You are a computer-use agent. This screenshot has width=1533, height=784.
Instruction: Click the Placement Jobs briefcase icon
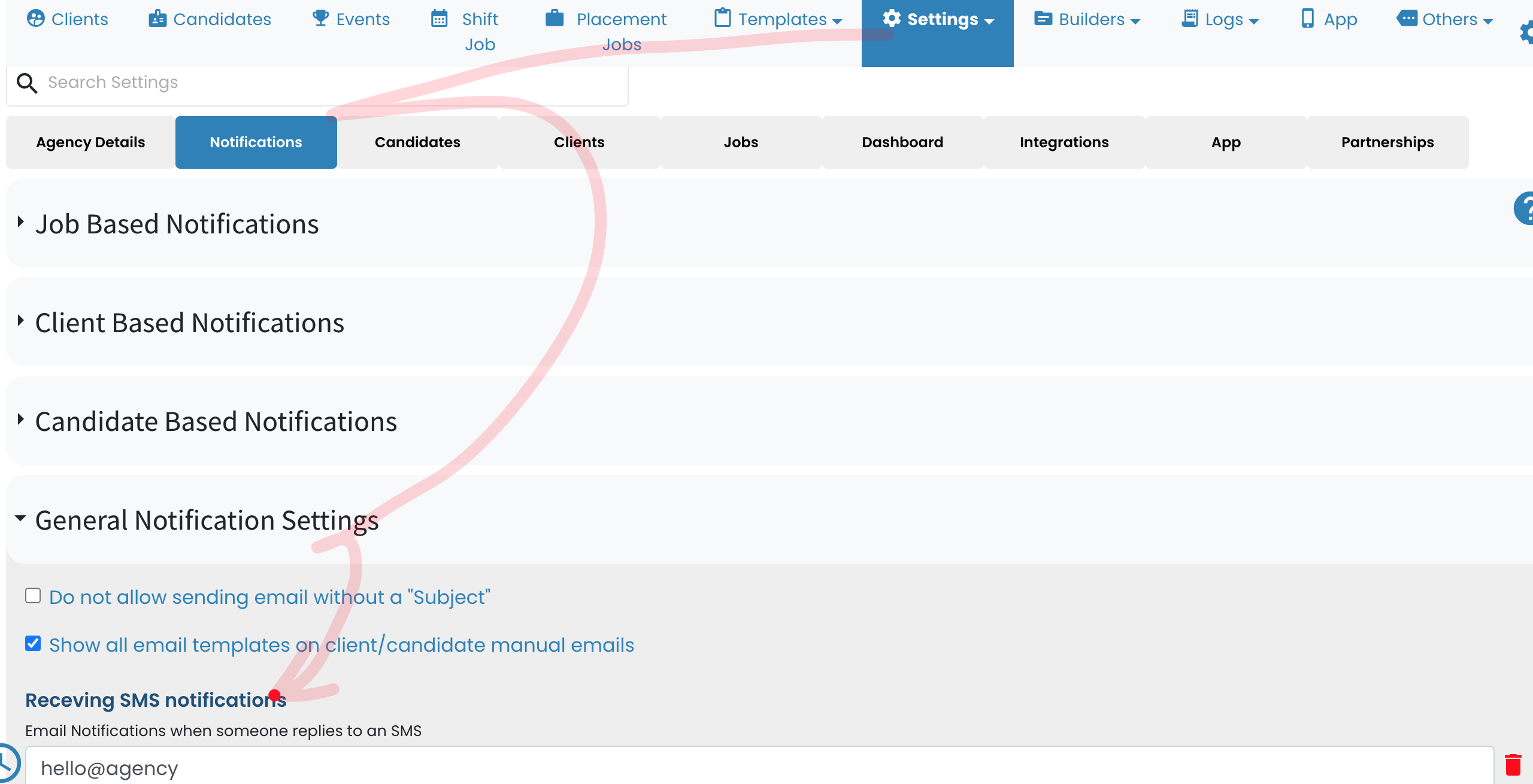click(555, 18)
